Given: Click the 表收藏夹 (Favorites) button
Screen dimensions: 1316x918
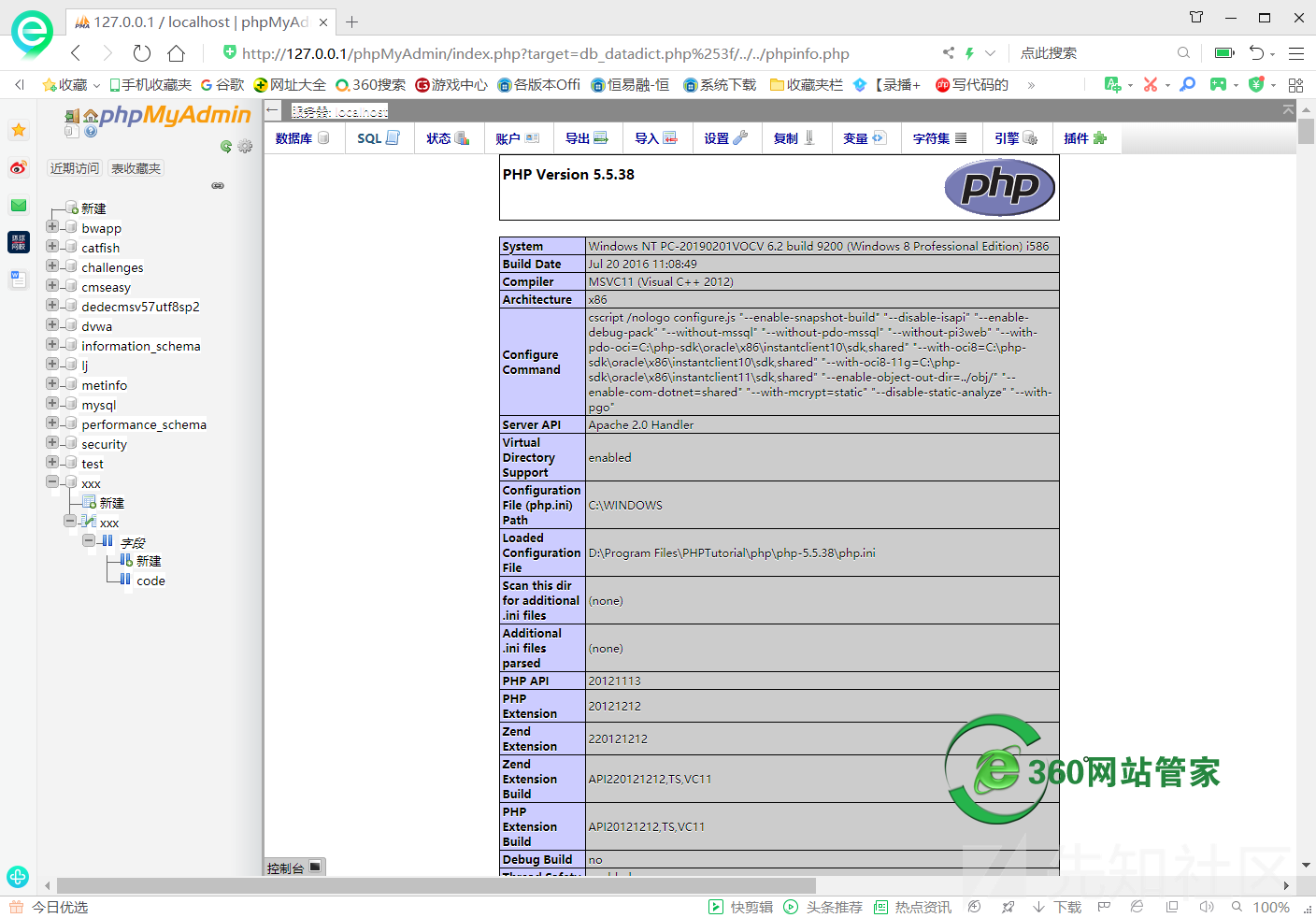Looking at the screenshot, I should (136, 168).
